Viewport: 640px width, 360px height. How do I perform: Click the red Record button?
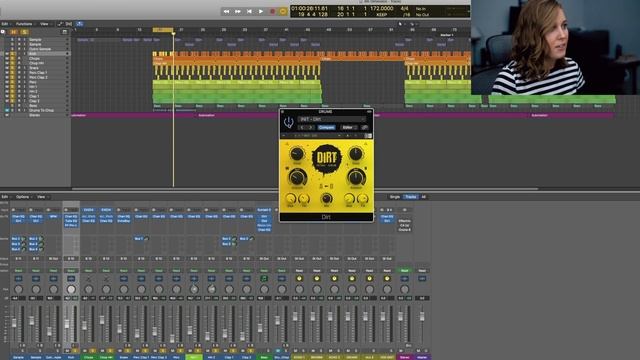pos(272,12)
